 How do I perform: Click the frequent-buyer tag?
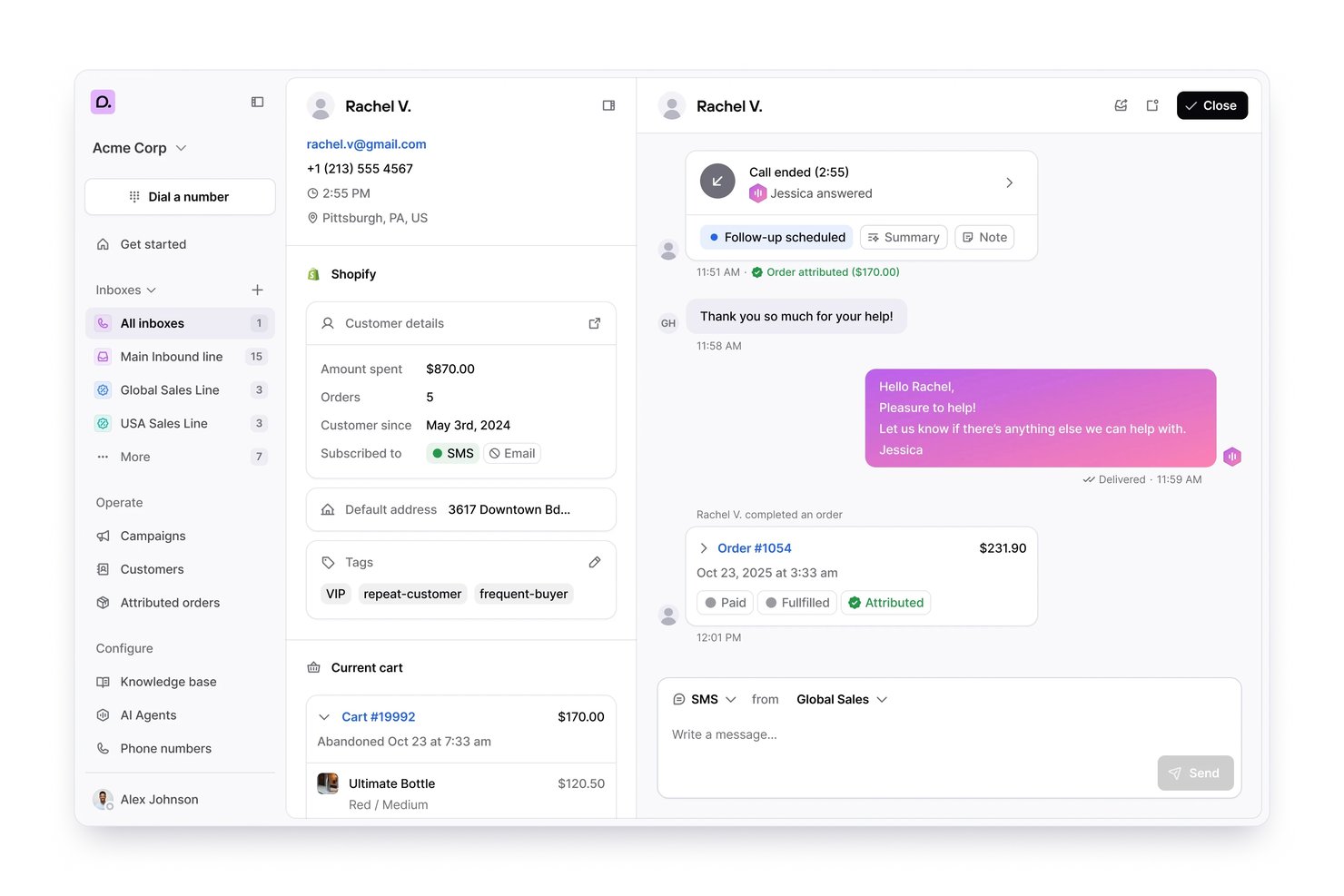(524, 594)
